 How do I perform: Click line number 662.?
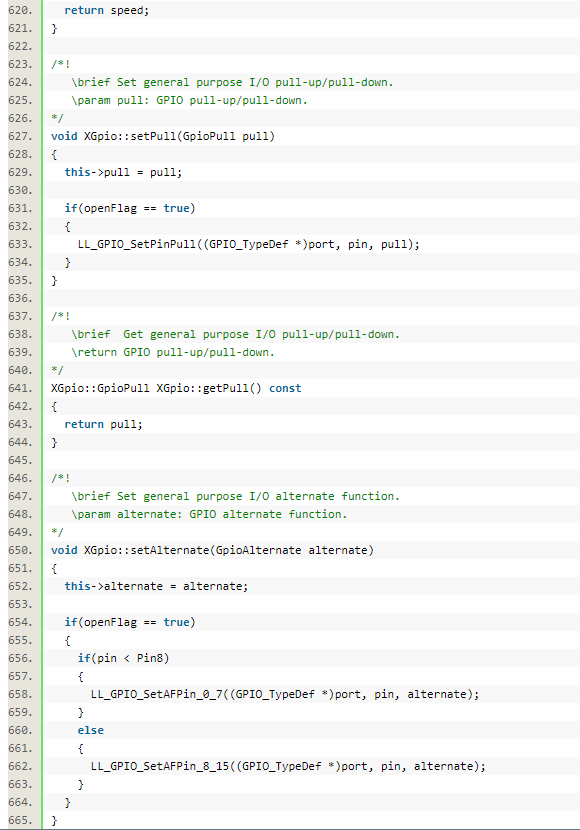pos(20,766)
